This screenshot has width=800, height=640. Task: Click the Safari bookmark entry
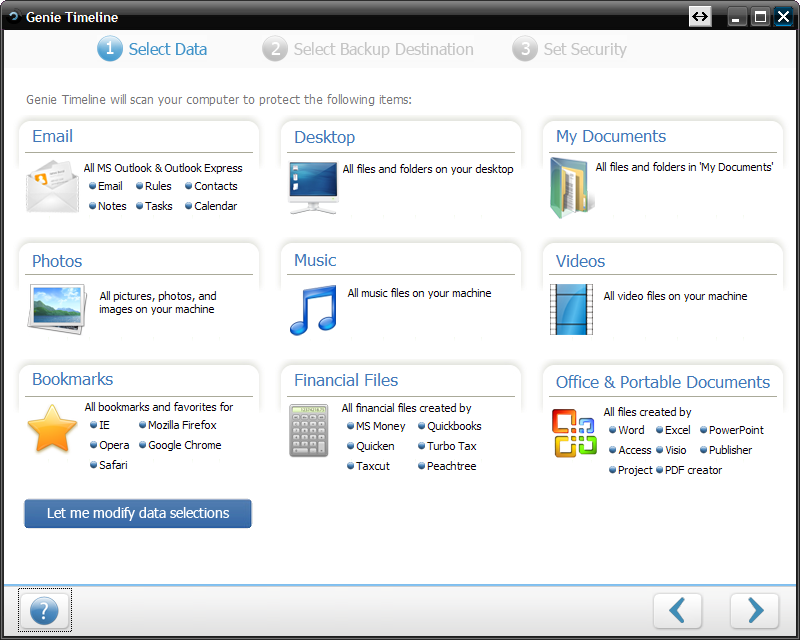[x=109, y=465]
